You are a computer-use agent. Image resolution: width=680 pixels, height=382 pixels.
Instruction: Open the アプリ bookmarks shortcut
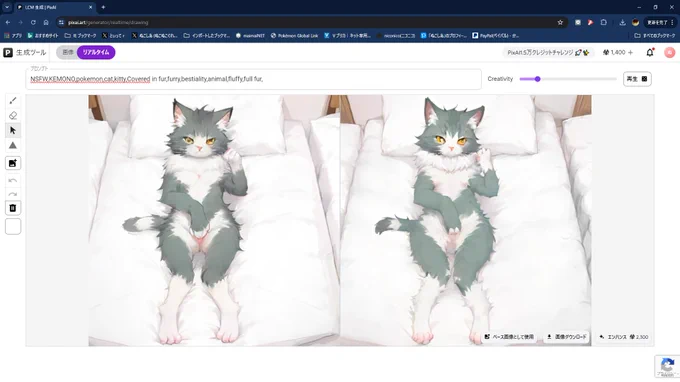coord(13,36)
